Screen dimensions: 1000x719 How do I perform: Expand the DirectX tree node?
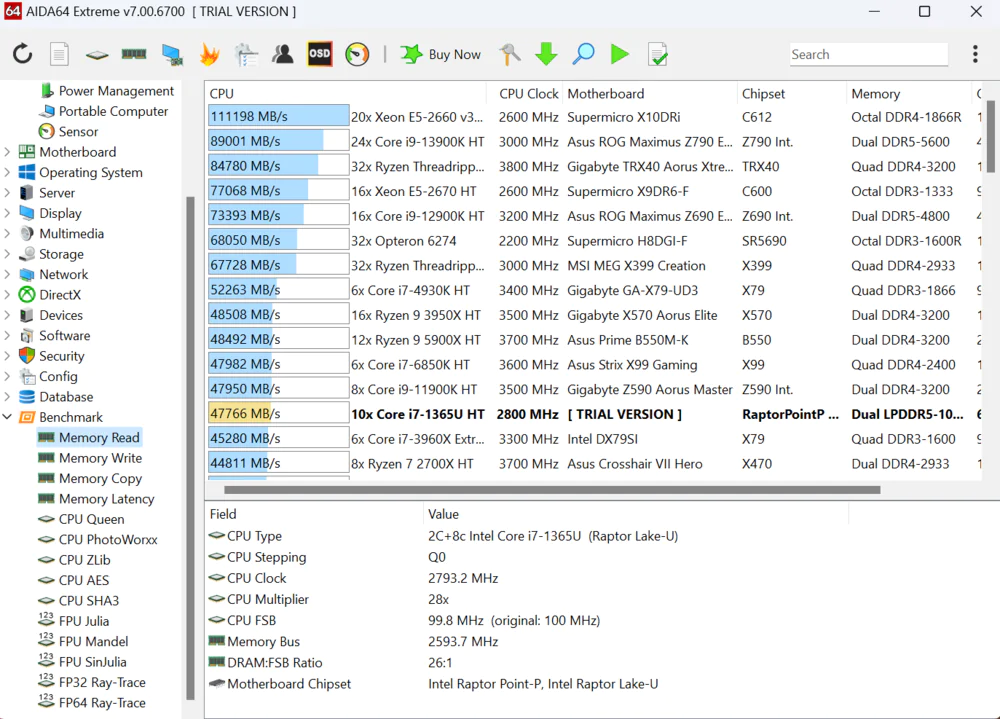[x=7, y=295]
